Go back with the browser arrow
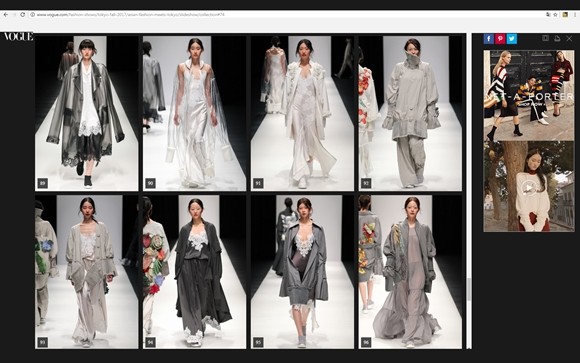 [6, 14]
